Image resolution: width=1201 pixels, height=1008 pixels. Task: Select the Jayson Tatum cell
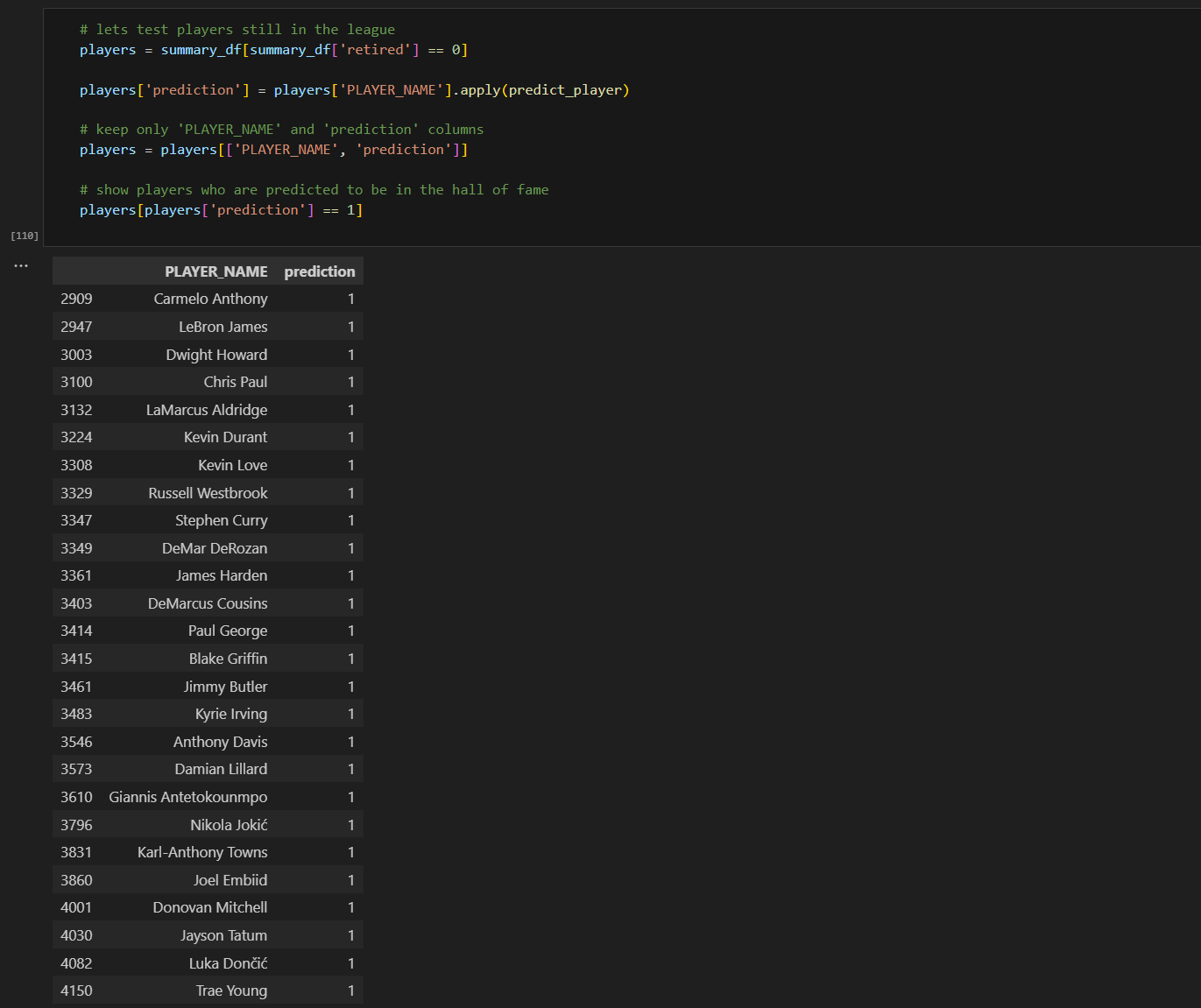[x=224, y=935]
